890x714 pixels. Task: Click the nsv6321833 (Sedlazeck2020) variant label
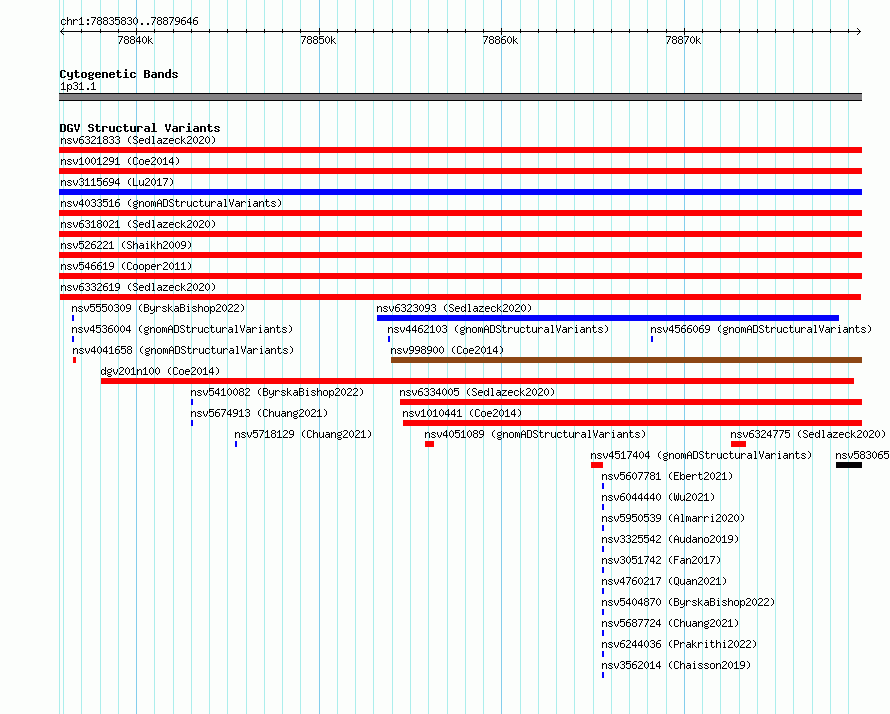tap(138, 140)
